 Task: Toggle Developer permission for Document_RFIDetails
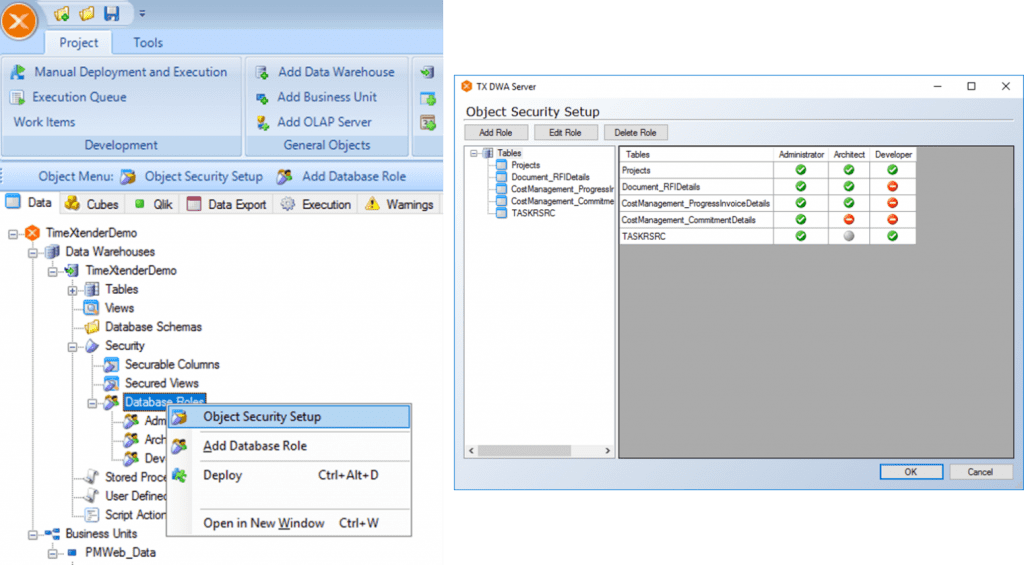click(893, 186)
